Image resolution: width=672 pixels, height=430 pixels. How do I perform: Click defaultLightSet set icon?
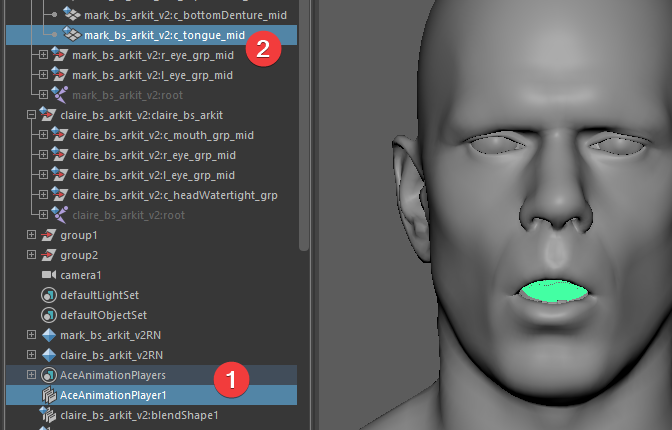(49, 295)
